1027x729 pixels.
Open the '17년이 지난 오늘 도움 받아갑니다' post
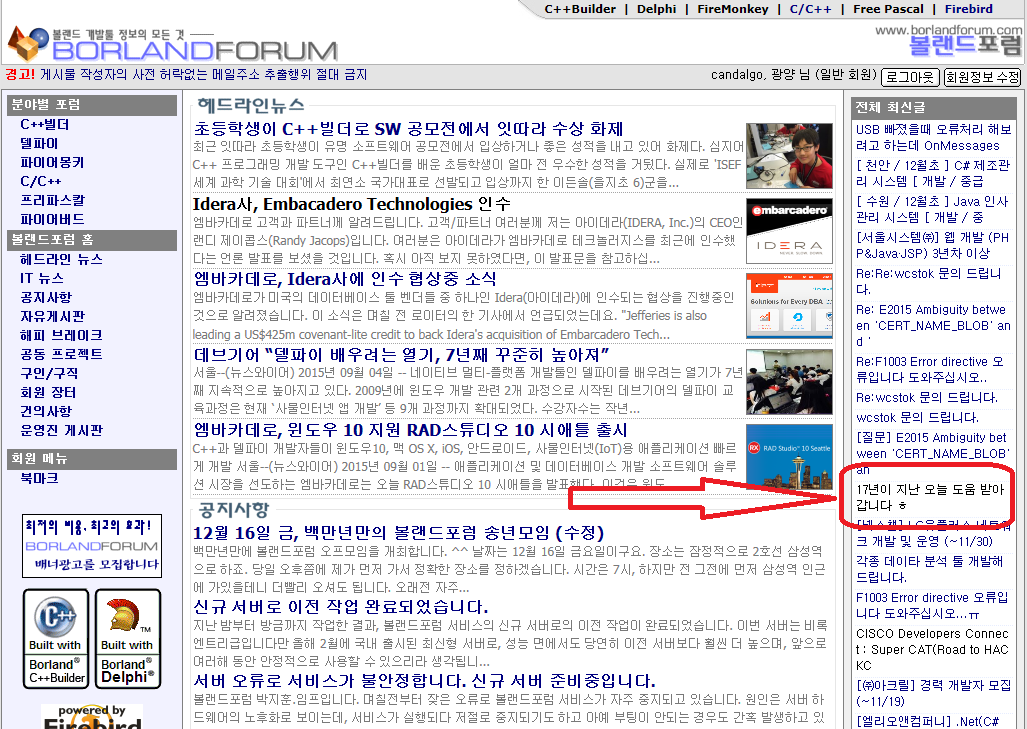[930, 497]
